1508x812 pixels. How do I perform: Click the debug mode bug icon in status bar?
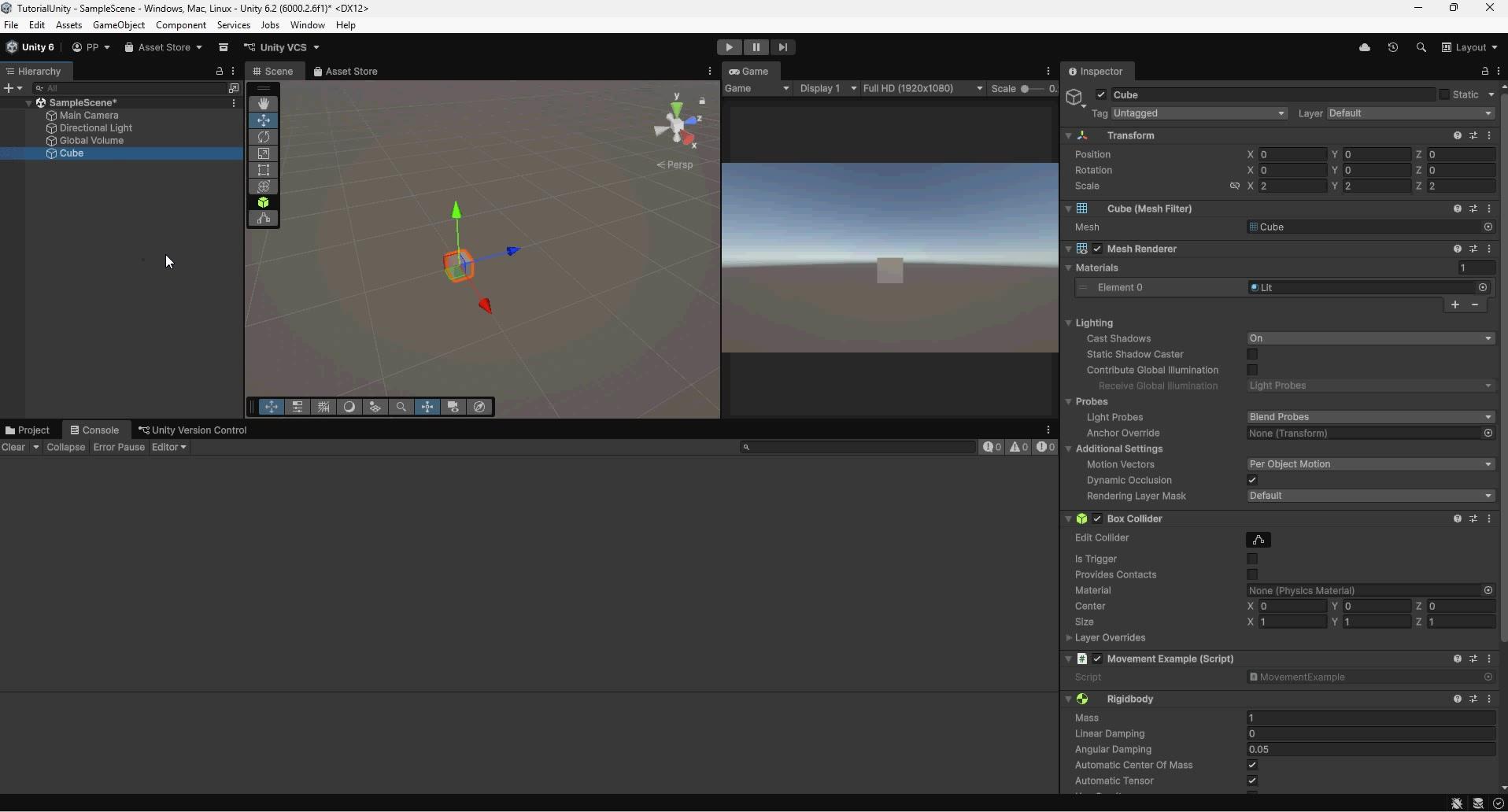(x=1457, y=803)
